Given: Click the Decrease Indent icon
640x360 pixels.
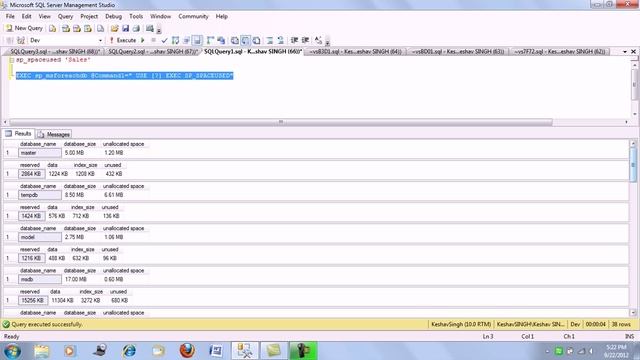Looking at the screenshot, I should click(294, 40).
